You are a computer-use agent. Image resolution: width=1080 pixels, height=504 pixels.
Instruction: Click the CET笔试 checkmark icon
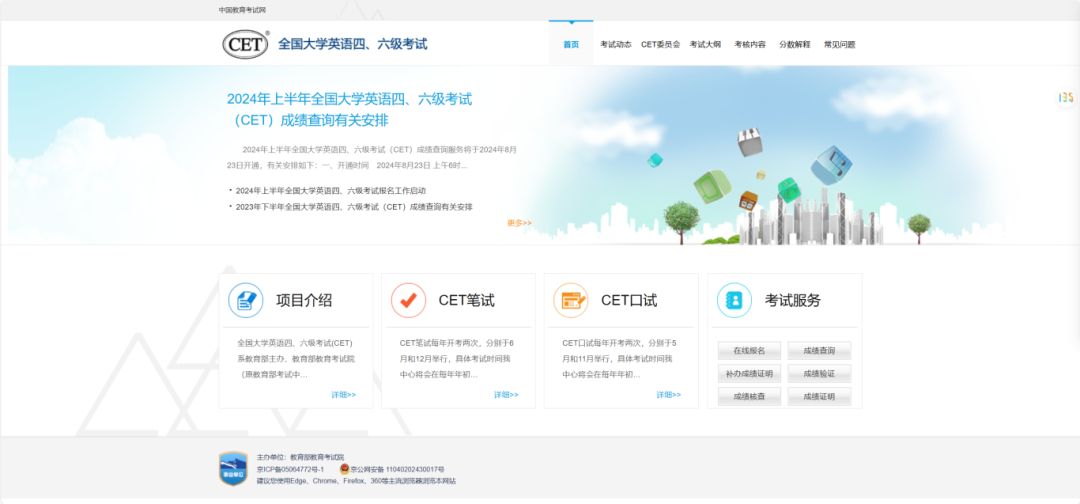coord(408,300)
